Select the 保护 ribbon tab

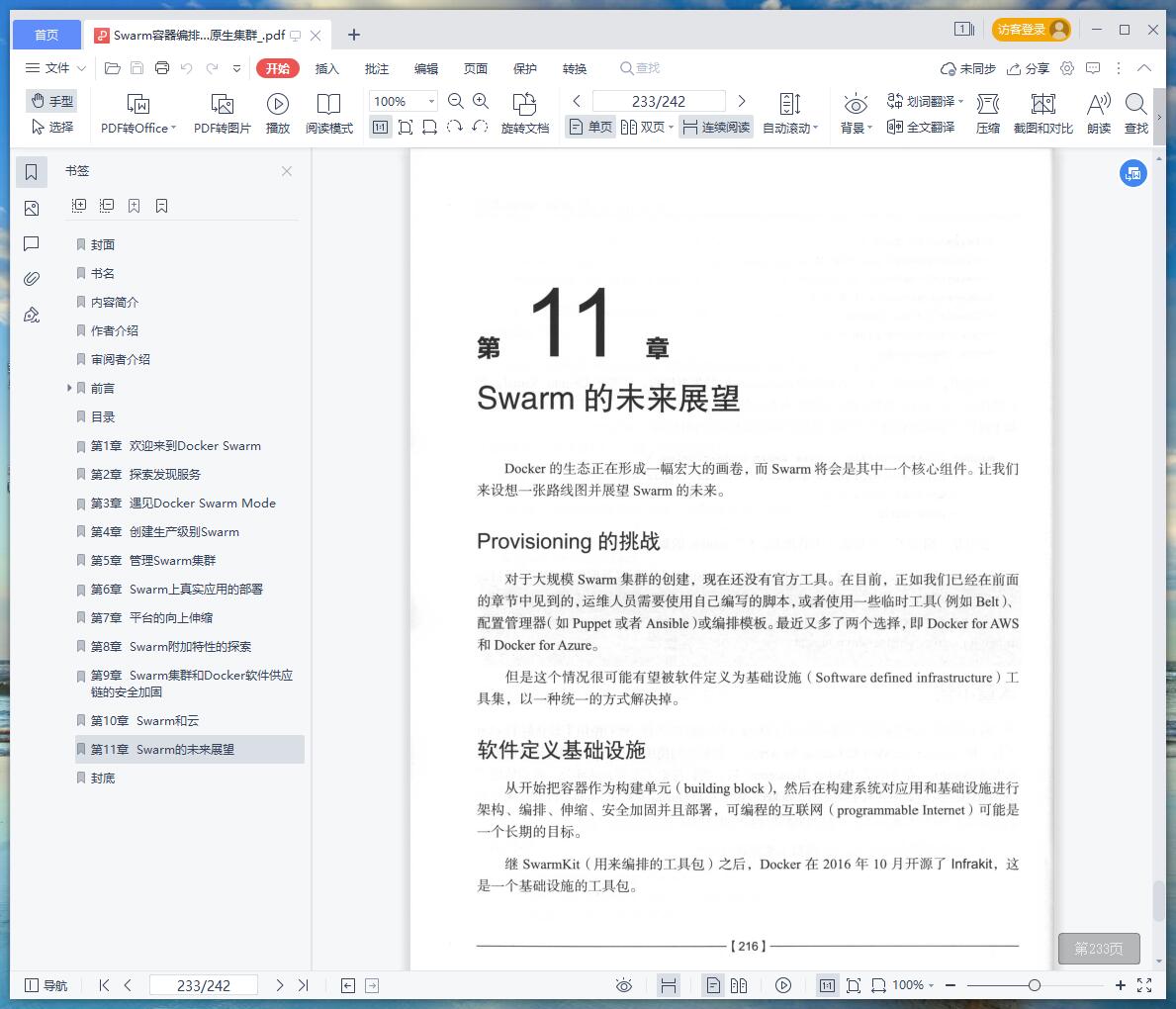[525, 68]
